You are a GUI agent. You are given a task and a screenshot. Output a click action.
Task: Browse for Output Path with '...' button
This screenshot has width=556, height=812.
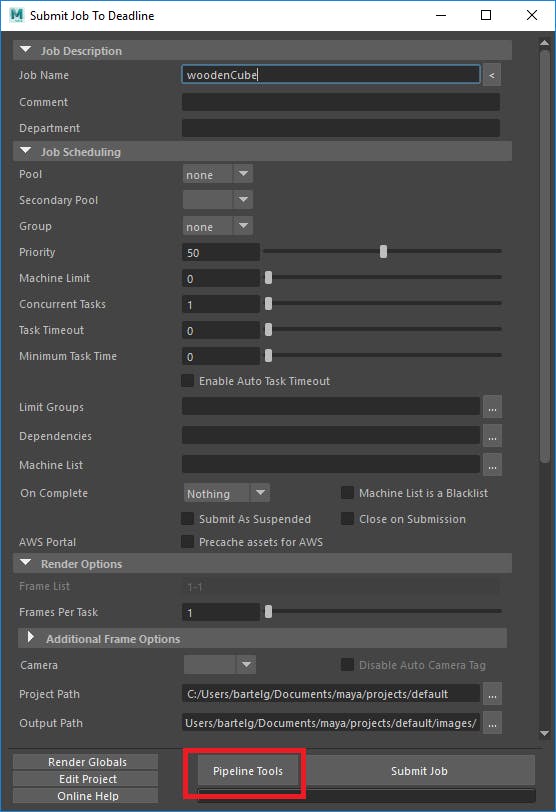pos(492,723)
